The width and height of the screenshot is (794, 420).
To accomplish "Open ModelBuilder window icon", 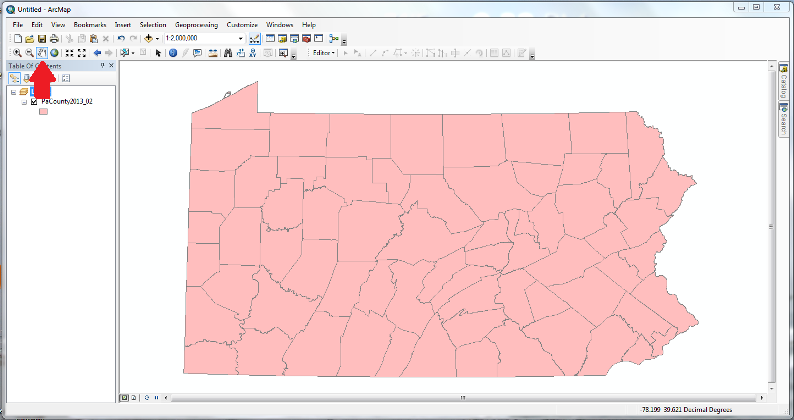I will 334,39.
